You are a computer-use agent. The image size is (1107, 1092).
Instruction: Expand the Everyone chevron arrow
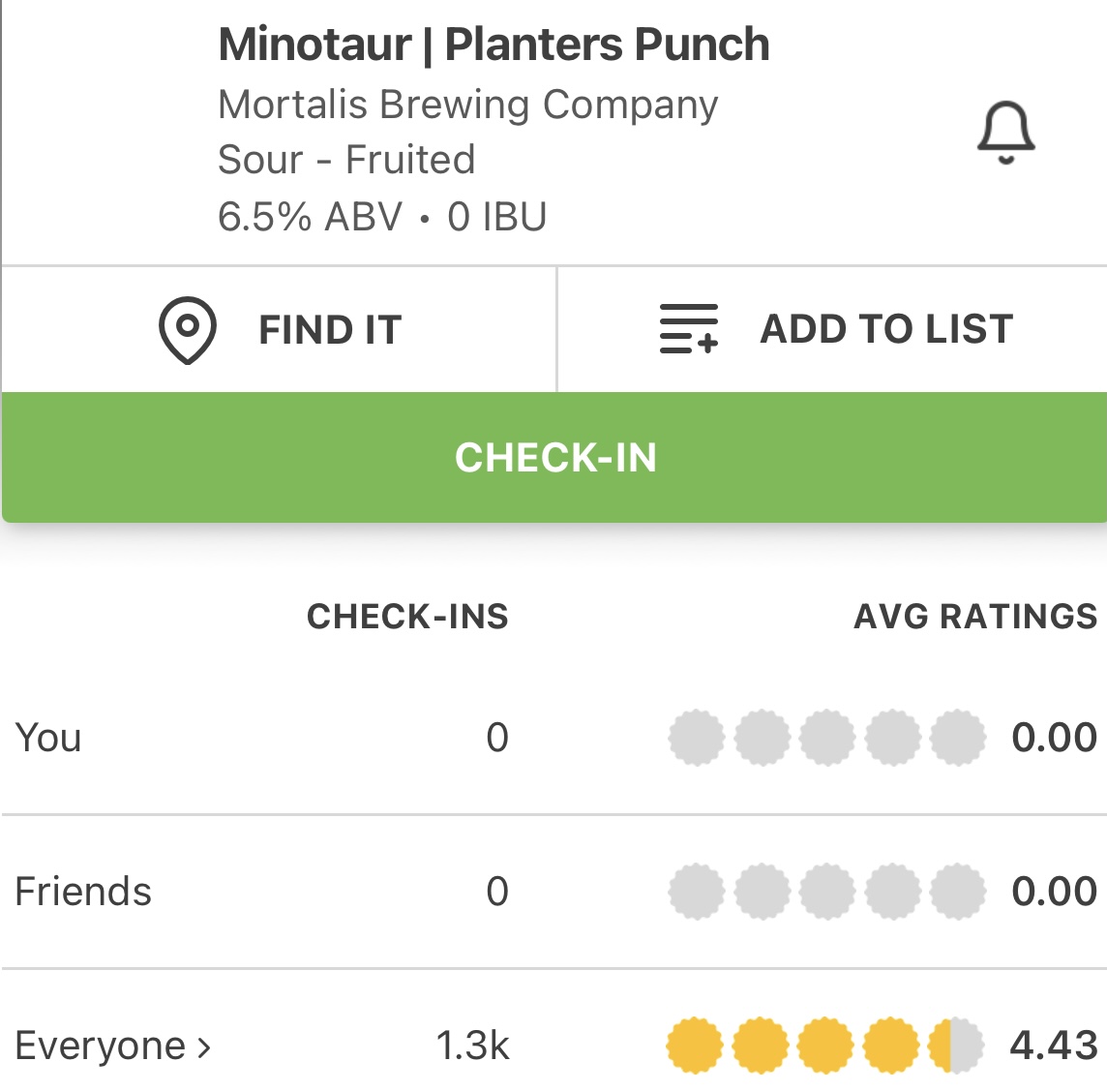(x=204, y=1046)
